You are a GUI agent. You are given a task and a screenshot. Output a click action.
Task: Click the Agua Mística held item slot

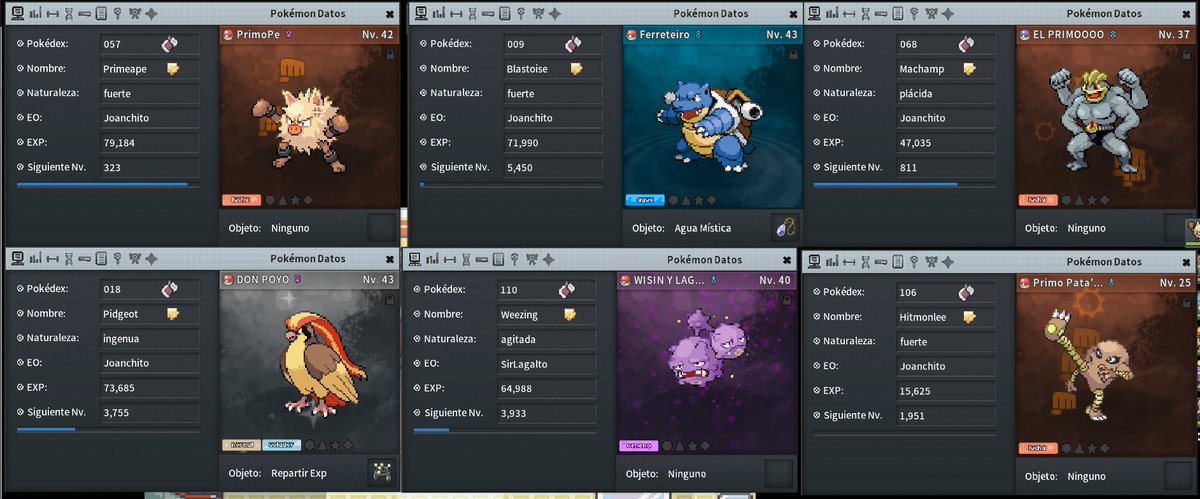785,228
